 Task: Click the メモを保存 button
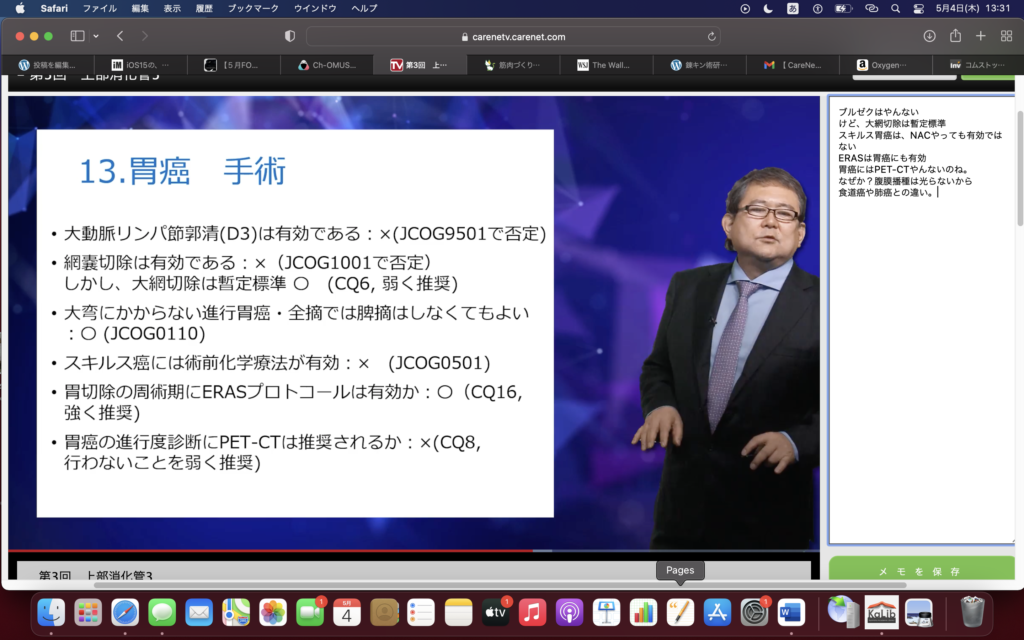click(920, 571)
